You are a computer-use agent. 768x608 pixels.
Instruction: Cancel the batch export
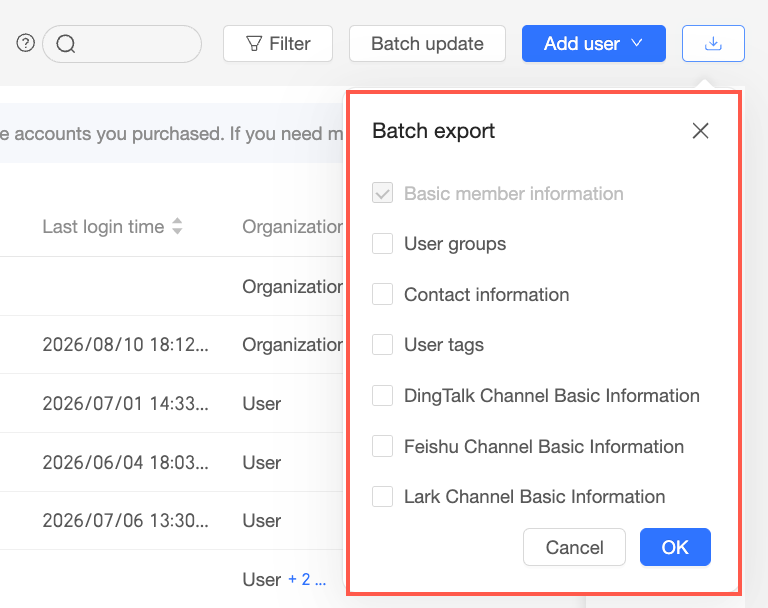pos(574,547)
